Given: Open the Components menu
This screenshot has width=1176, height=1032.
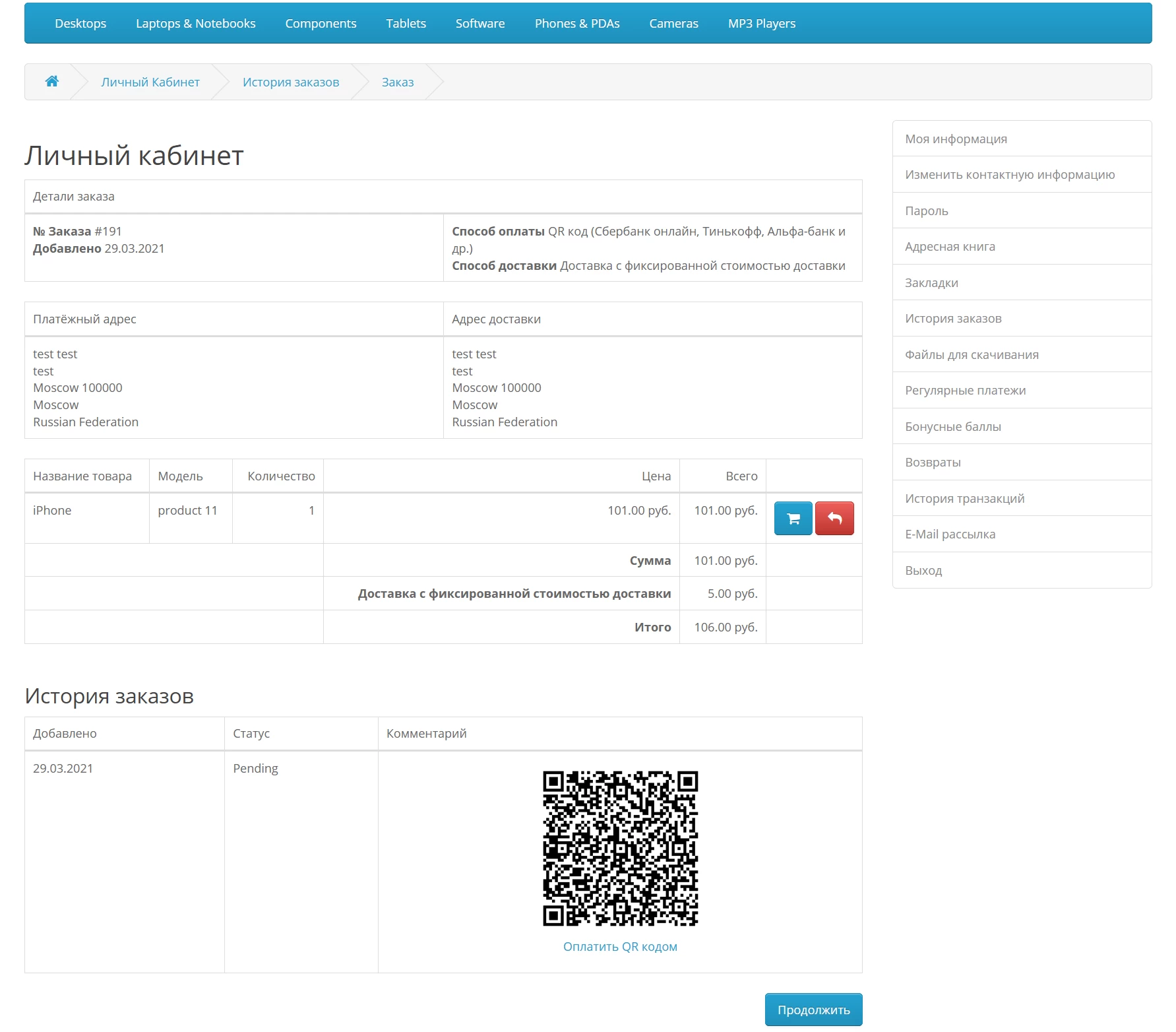Looking at the screenshot, I should [x=321, y=24].
